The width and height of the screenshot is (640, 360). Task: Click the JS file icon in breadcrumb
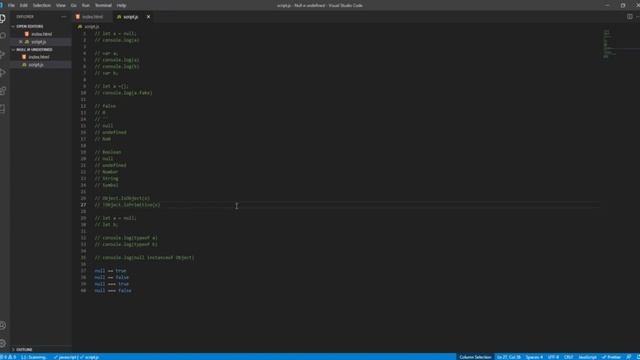[x=80, y=27]
